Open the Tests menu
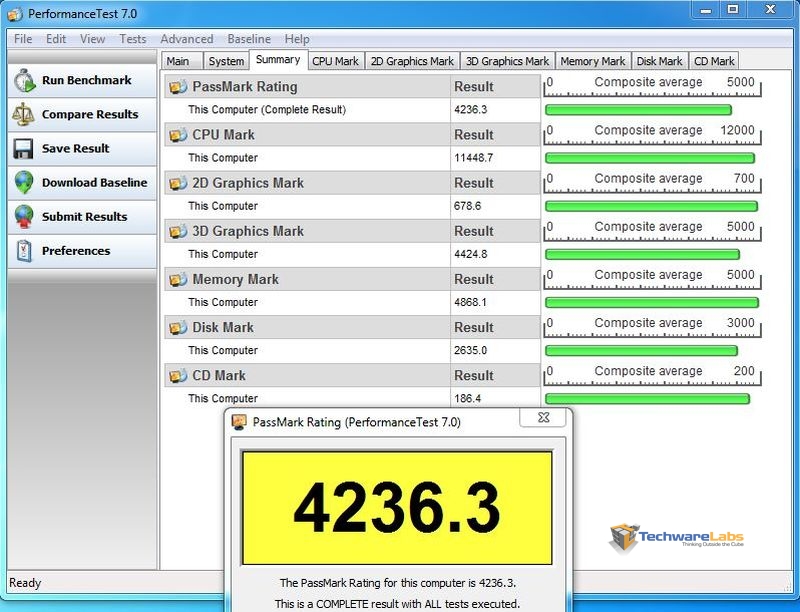The width and height of the screenshot is (800, 612). [133, 39]
